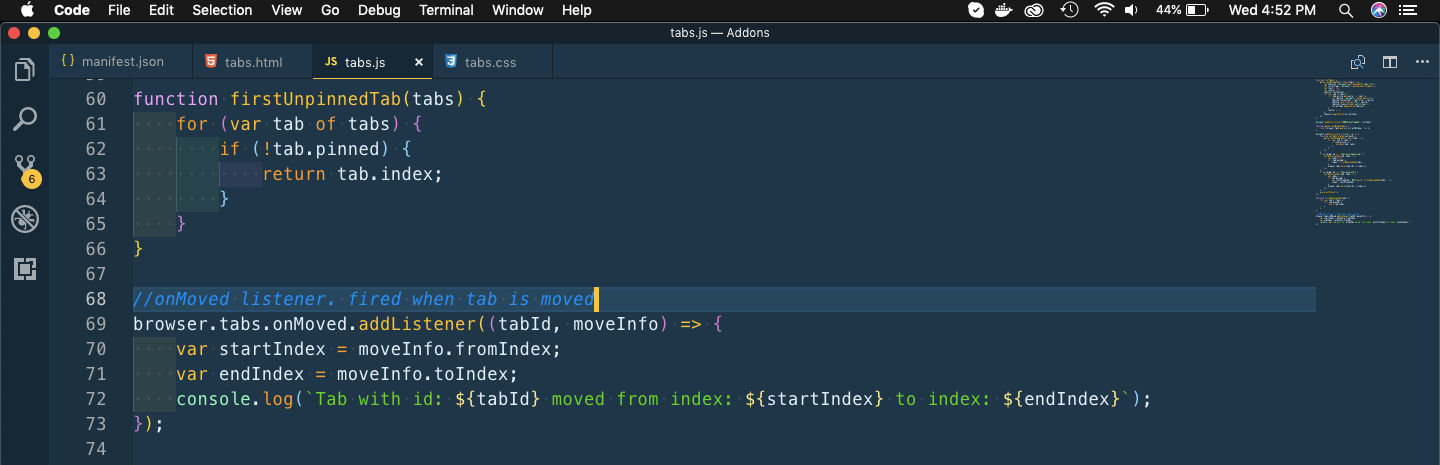1440x465 pixels.
Task: Click line number 68 in the gutter
Action: click(96, 299)
